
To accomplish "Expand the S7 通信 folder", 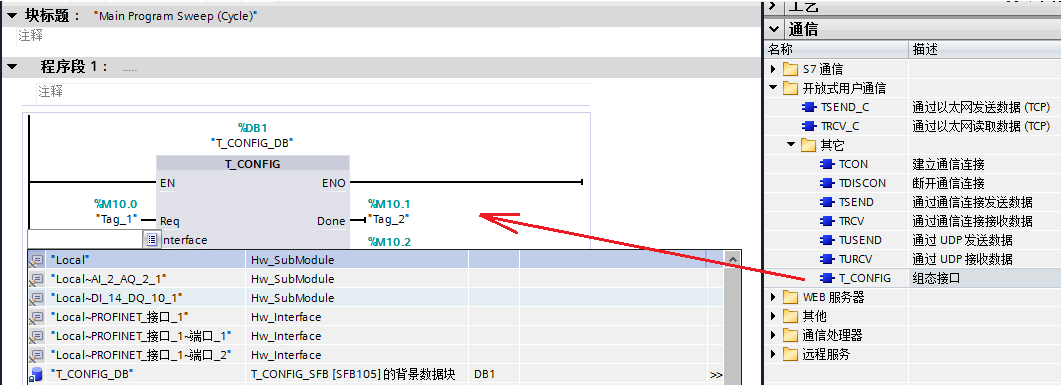I will (773, 69).
